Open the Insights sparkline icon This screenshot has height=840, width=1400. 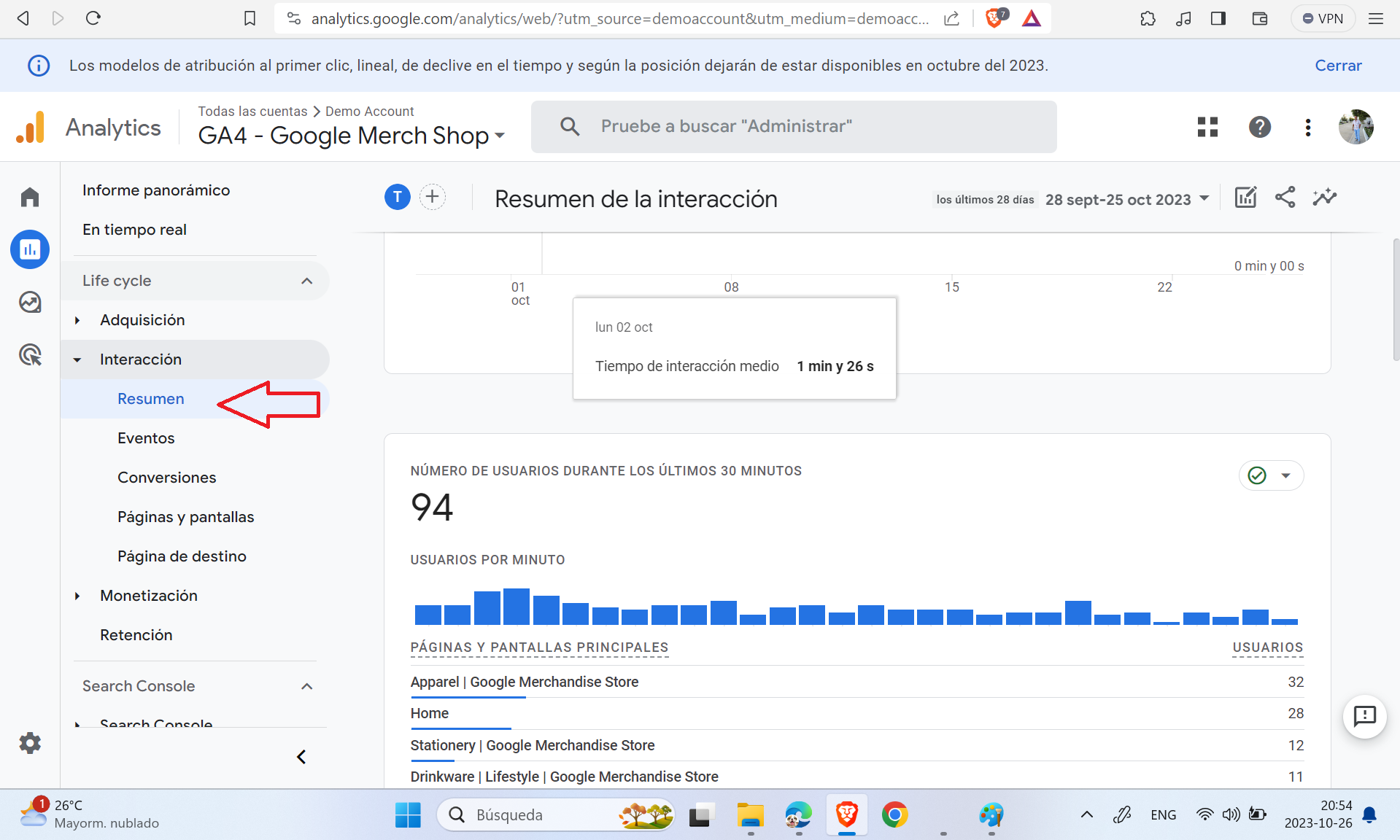point(1324,197)
